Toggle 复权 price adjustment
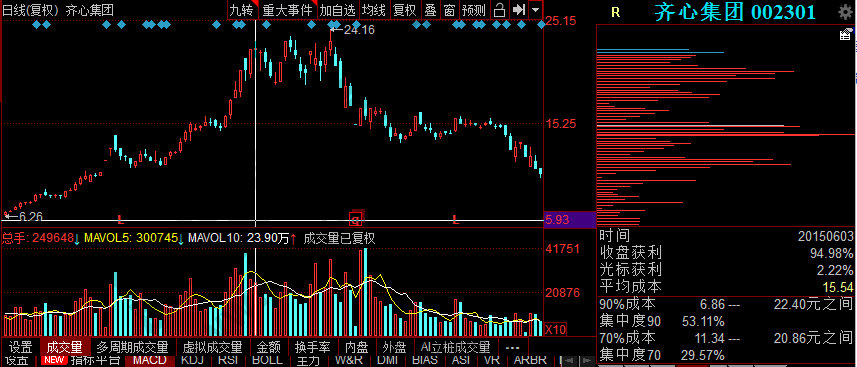This screenshot has width=857, height=367. 404,9
